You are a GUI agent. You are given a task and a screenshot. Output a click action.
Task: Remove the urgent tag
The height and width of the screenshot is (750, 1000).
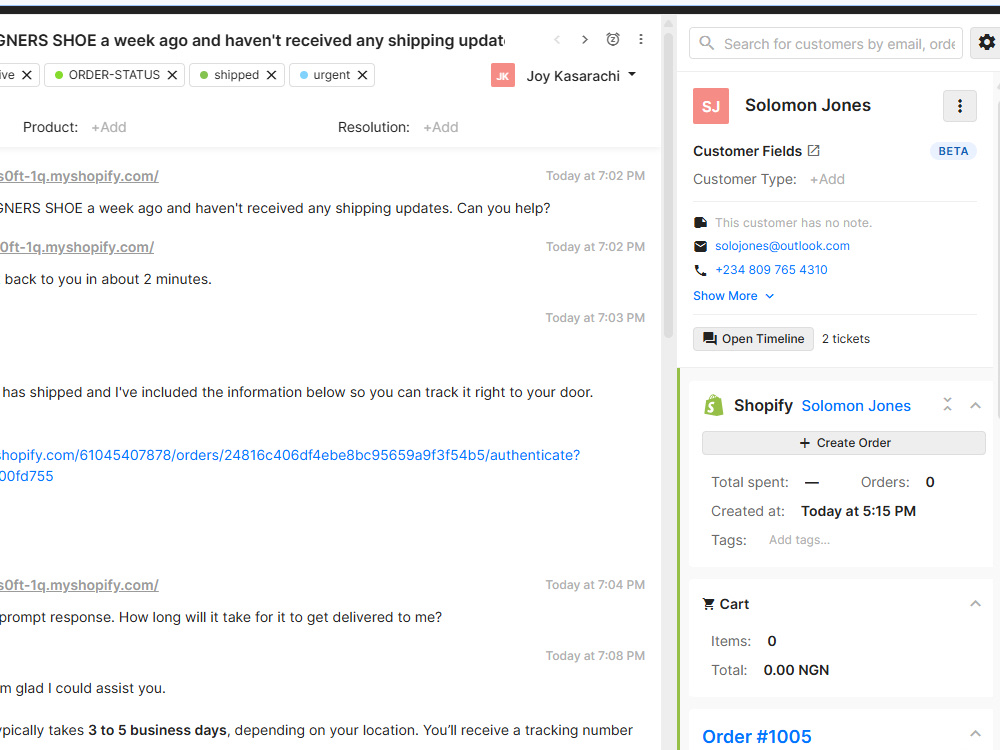tap(362, 75)
